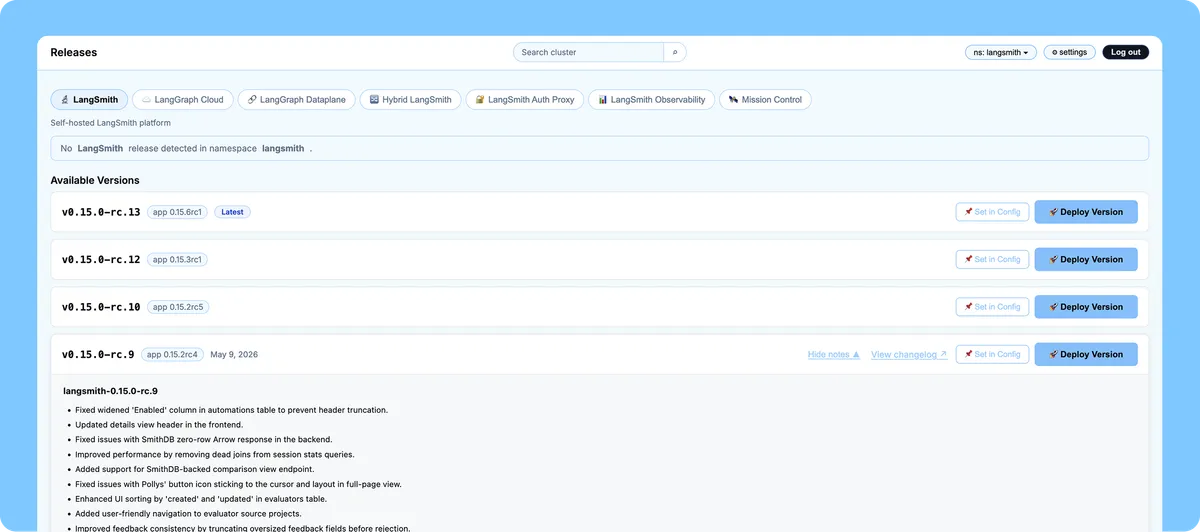The image size is (1200, 532).
Task: Open settings from the header
Action: [x=1069, y=52]
